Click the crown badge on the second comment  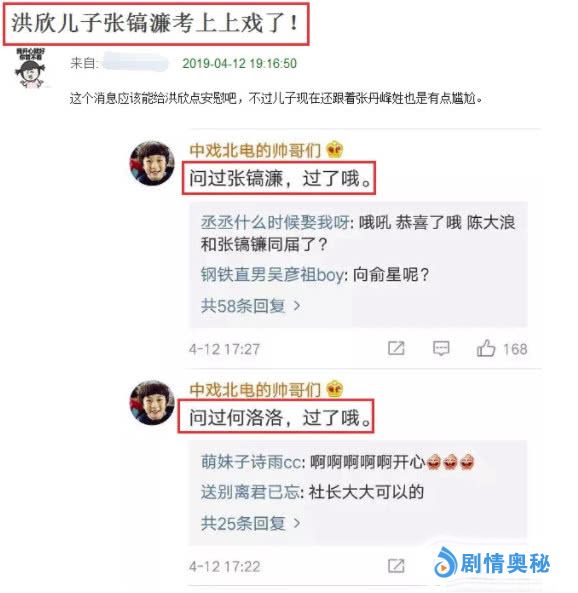[x=334, y=389]
